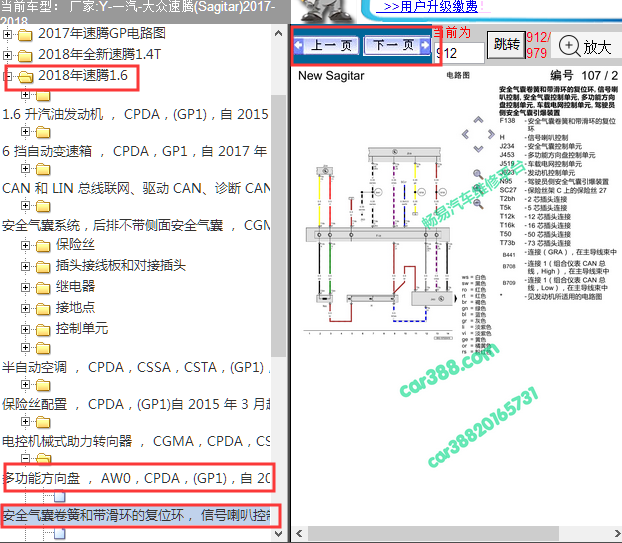Select the 保险丝 tree item

[x=75, y=244]
